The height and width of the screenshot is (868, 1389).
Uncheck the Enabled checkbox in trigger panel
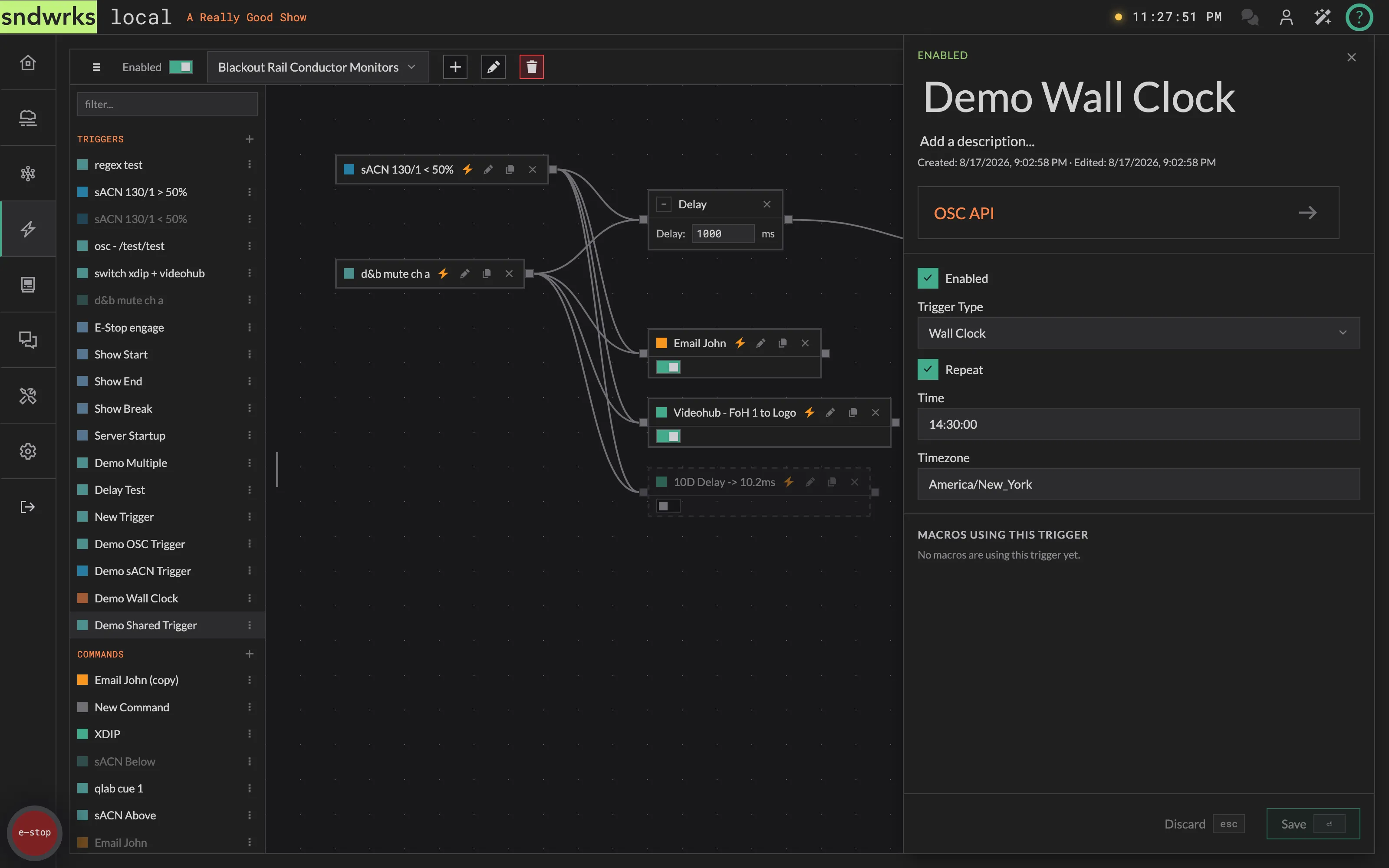[x=928, y=279]
